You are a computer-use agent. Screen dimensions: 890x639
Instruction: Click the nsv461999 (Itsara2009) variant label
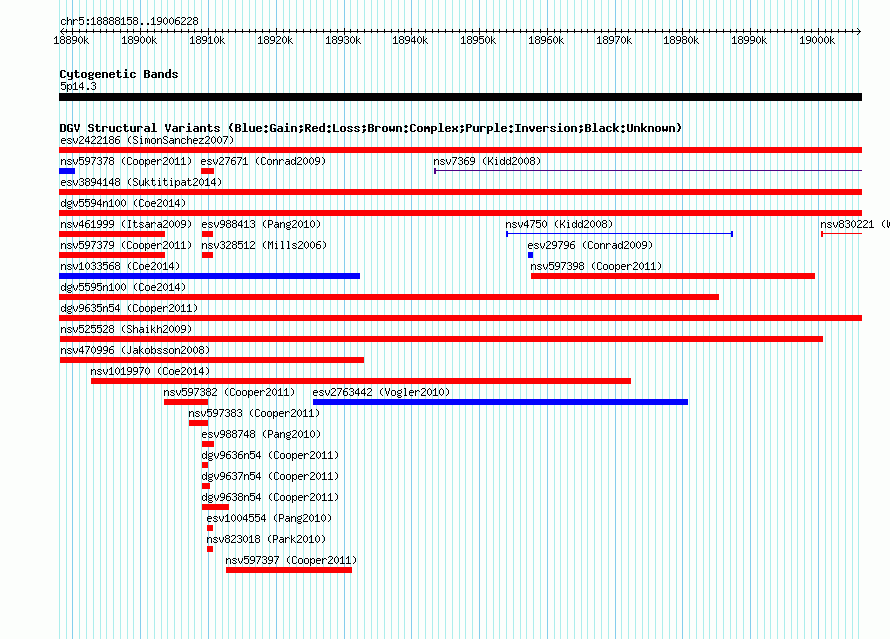[x=126, y=224]
